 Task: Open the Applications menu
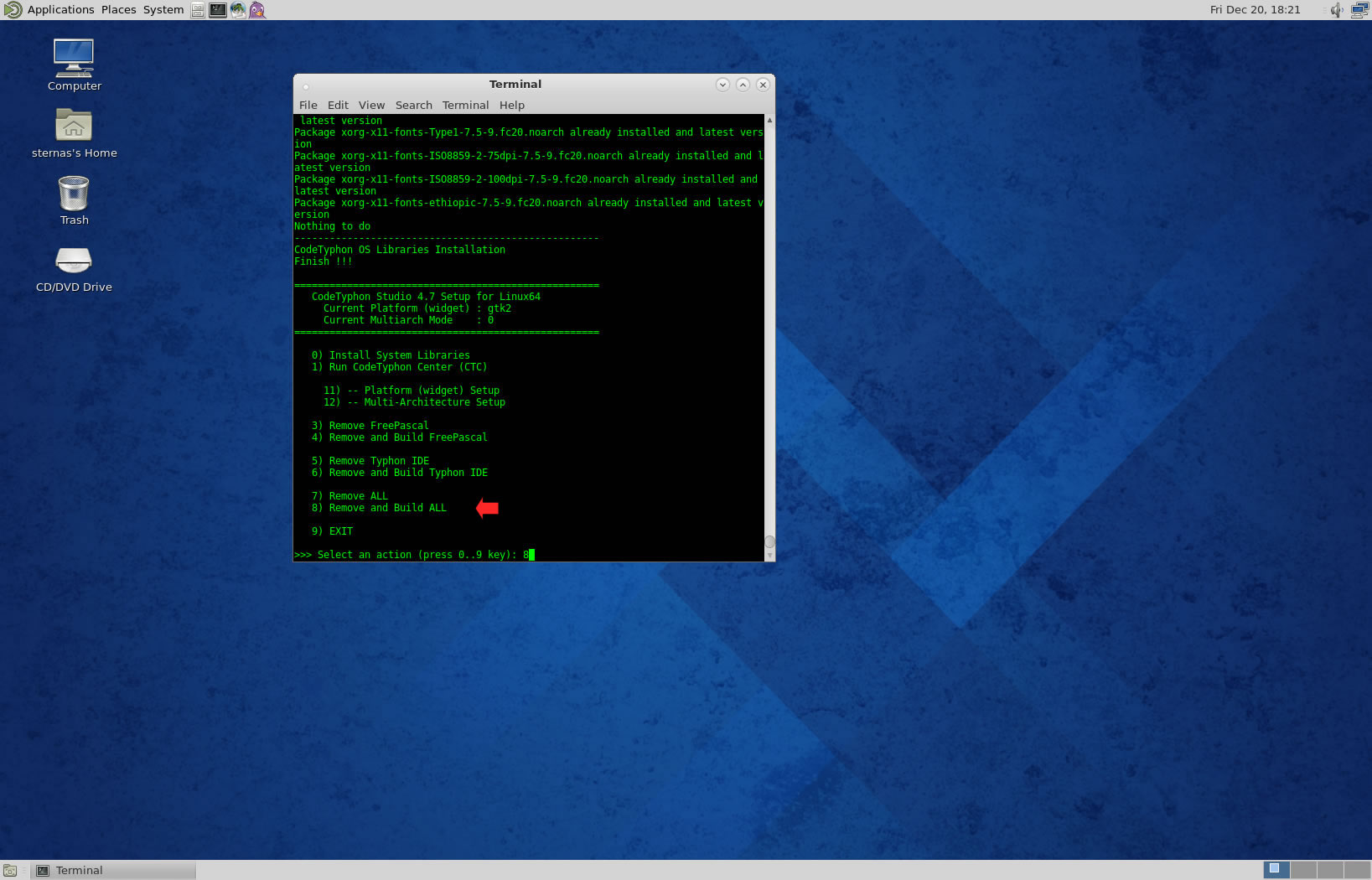(60, 10)
